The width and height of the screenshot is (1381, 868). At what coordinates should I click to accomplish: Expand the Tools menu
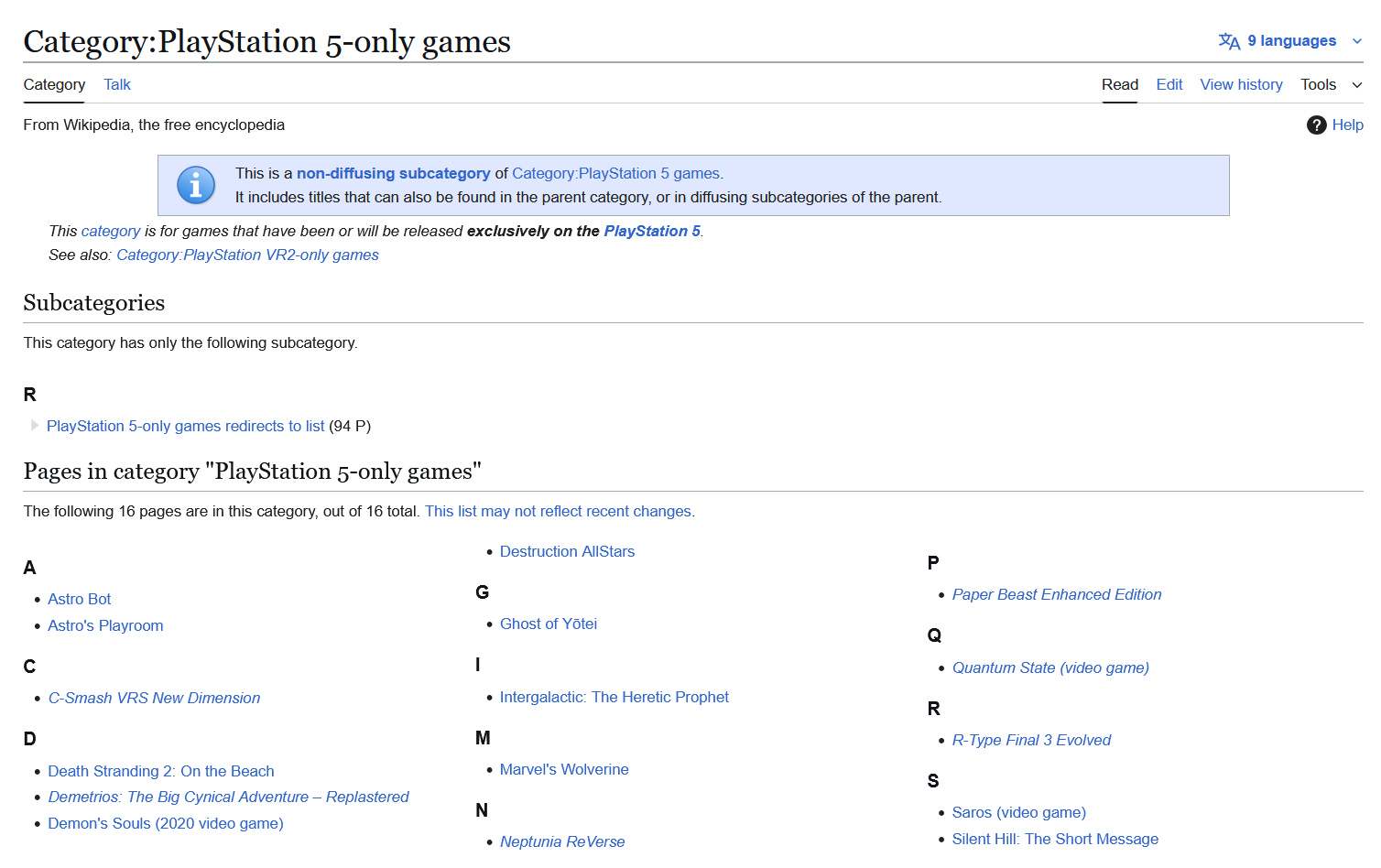tap(1332, 84)
